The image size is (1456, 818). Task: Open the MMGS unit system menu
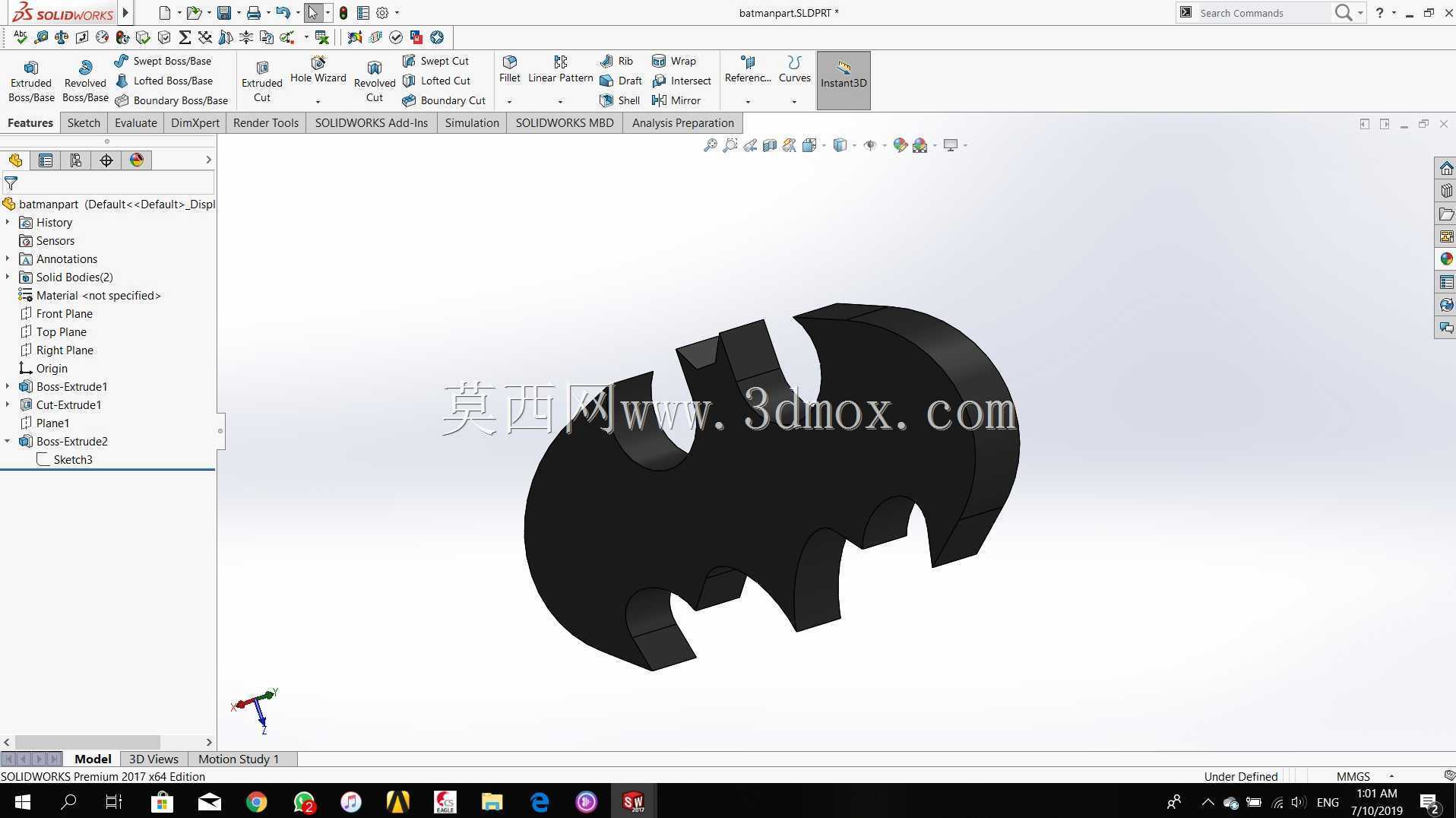1366,776
